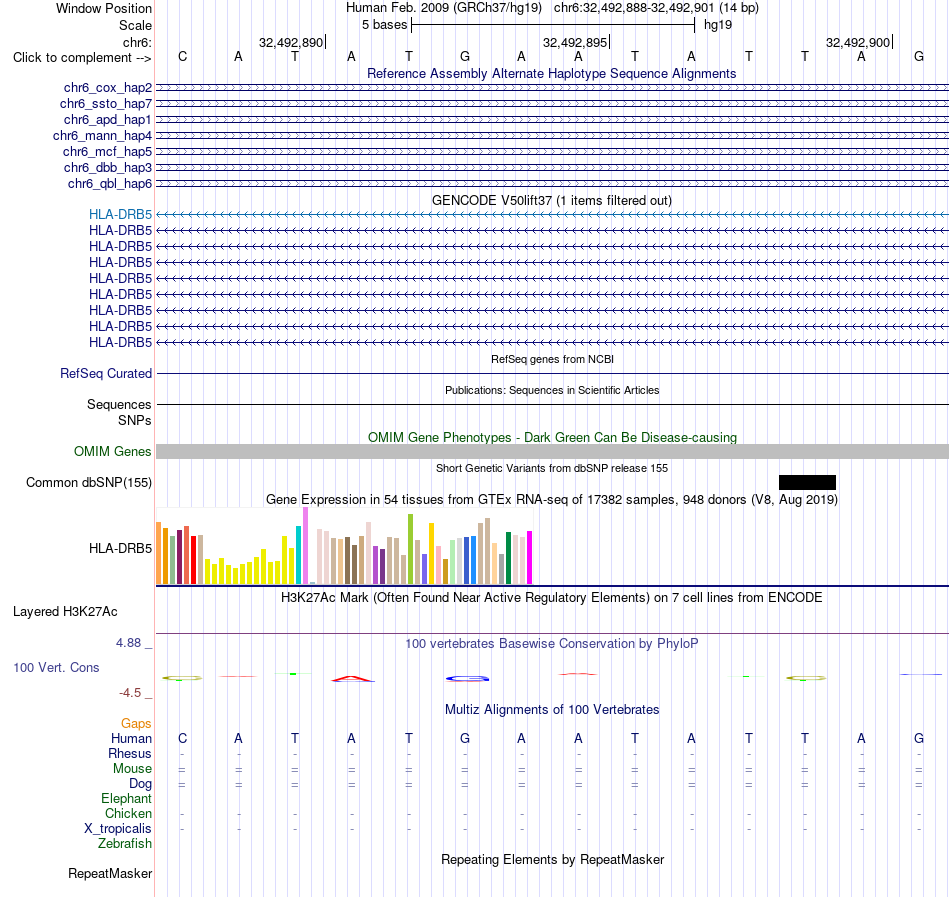Image resolution: width=950 pixels, height=897 pixels.
Task: Click the RepeatMasker side label
Action: click(x=110, y=873)
